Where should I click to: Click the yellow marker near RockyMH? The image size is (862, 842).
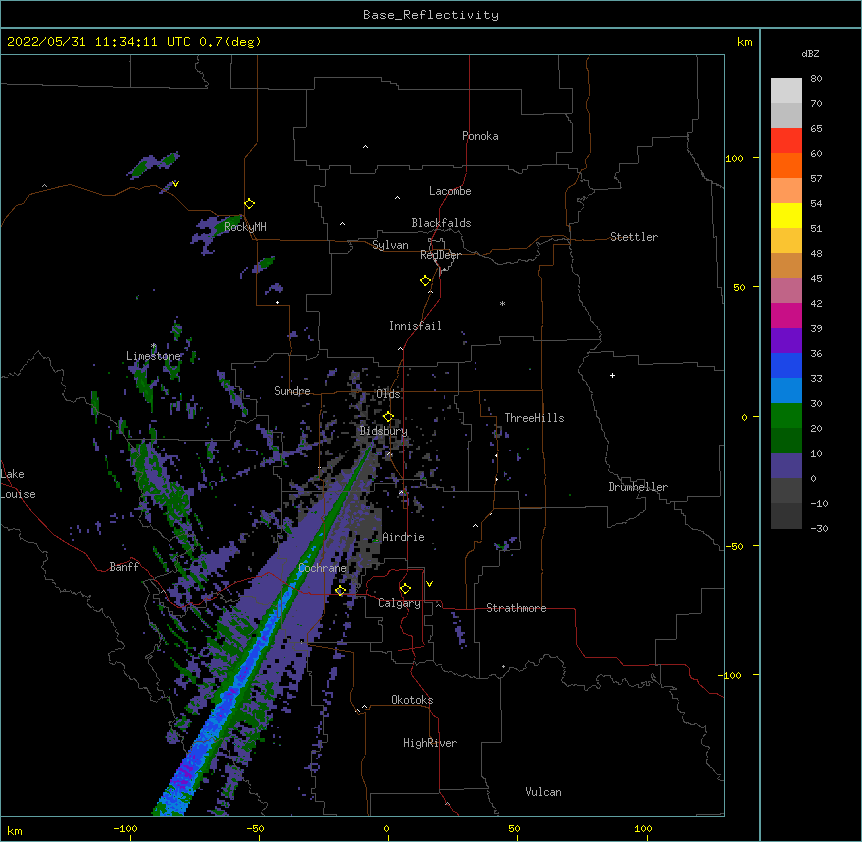pos(250,204)
